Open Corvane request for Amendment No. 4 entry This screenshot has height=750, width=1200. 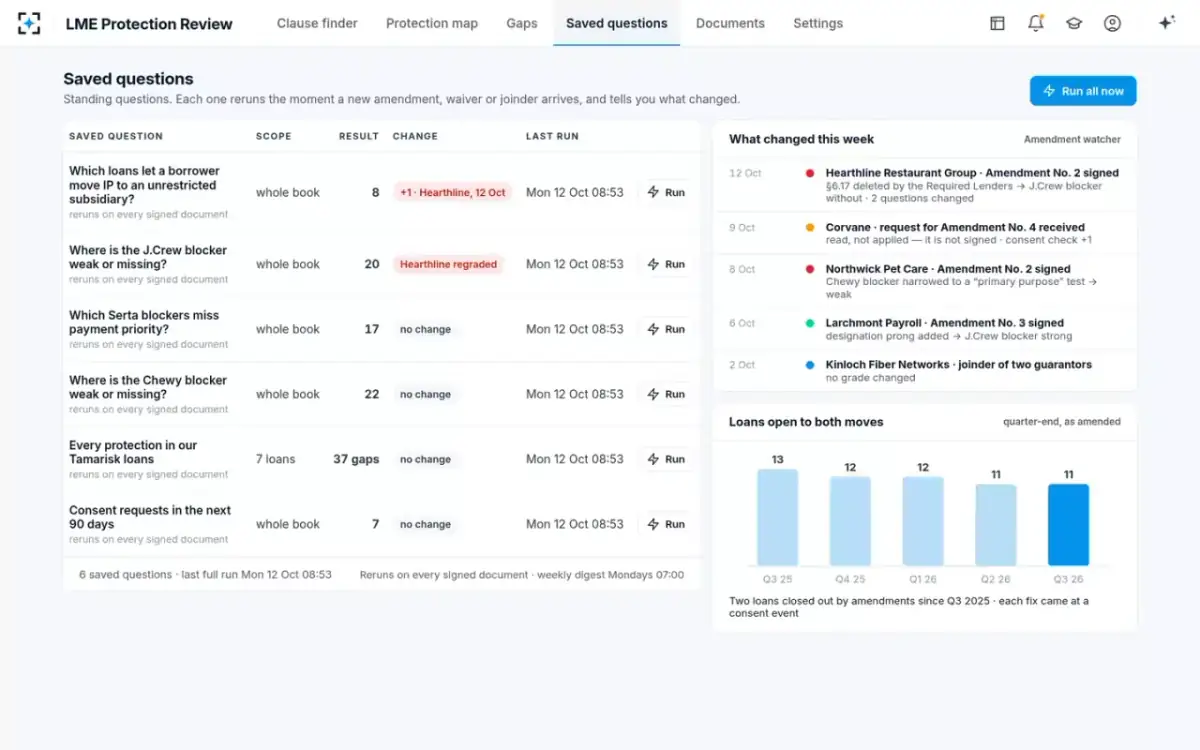pyautogui.click(x=924, y=233)
